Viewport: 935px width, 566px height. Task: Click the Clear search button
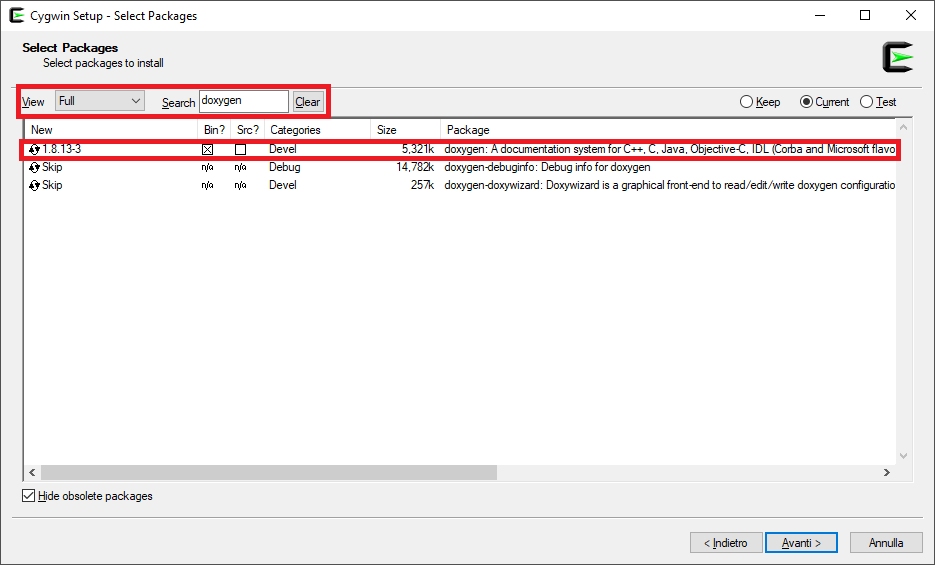coord(308,102)
